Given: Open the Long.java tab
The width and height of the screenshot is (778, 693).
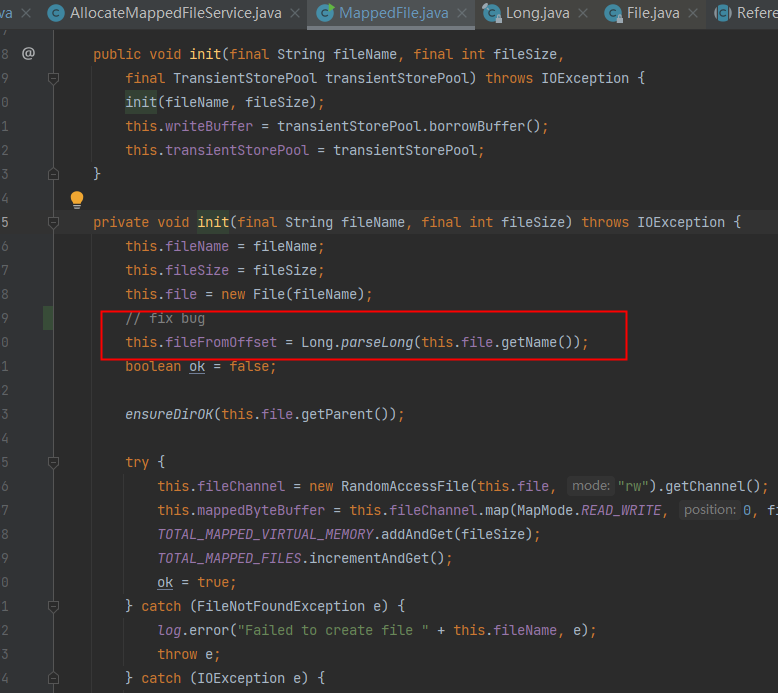Looking at the screenshot, I should (537, 13).
